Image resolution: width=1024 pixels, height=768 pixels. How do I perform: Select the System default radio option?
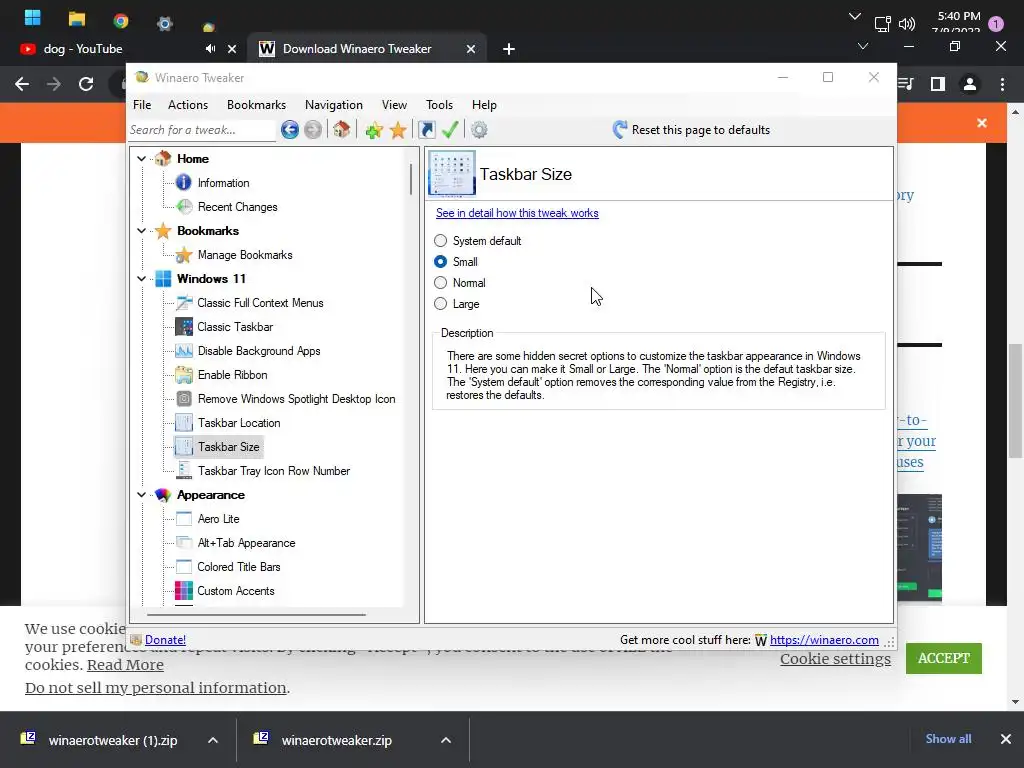(x=441, y=241)
